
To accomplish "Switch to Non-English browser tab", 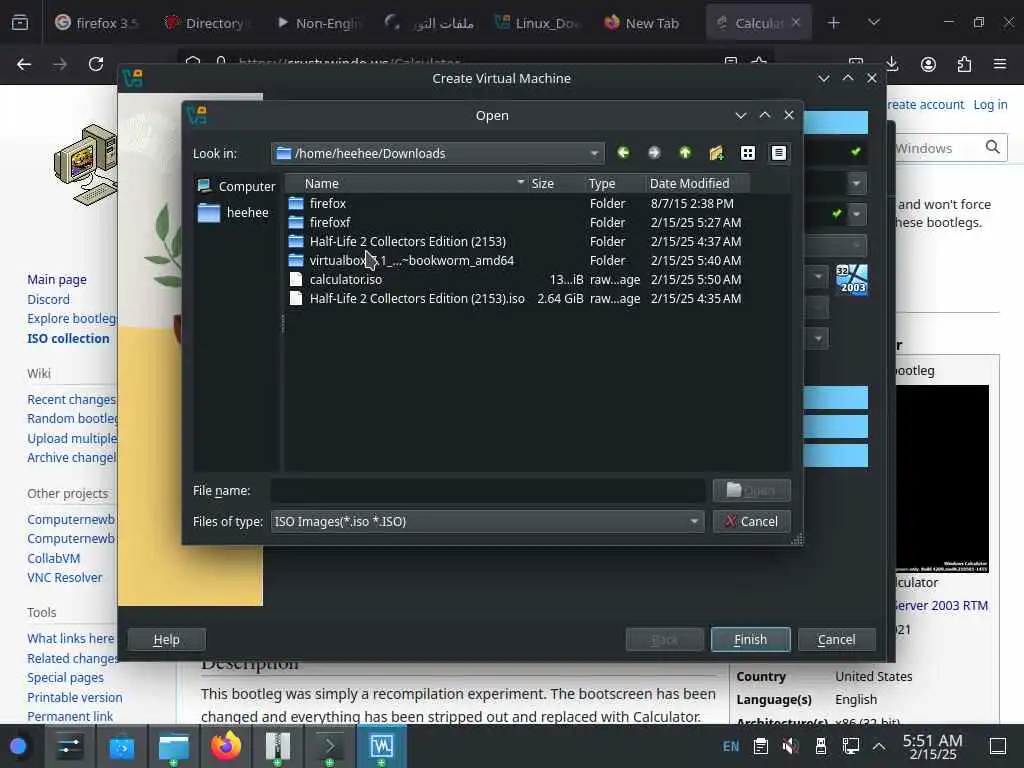I will coord(317,23).
